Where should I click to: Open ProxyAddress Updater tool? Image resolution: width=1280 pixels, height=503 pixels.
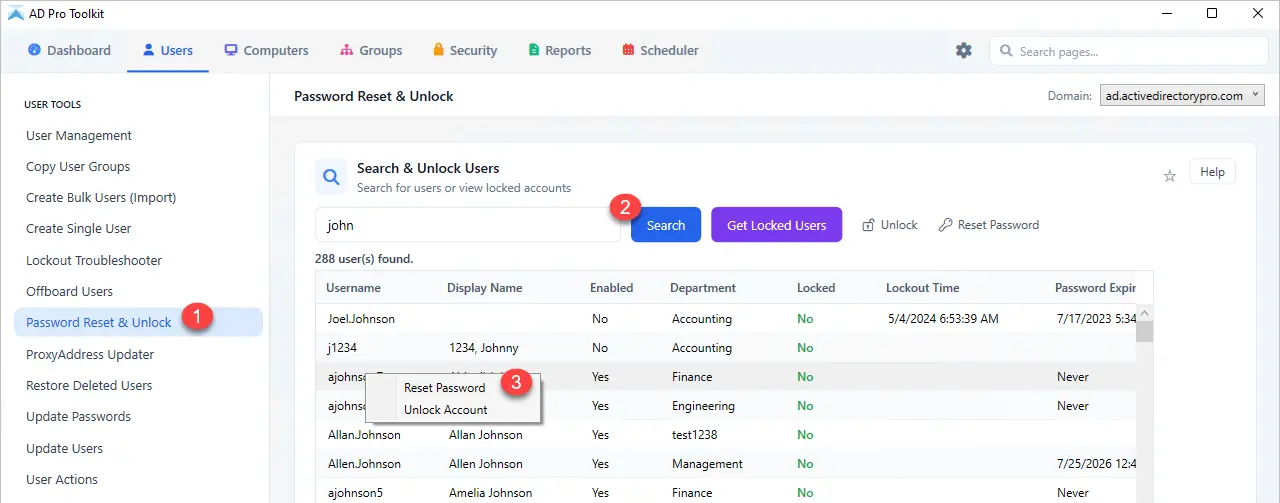click(x=90, y=354)
